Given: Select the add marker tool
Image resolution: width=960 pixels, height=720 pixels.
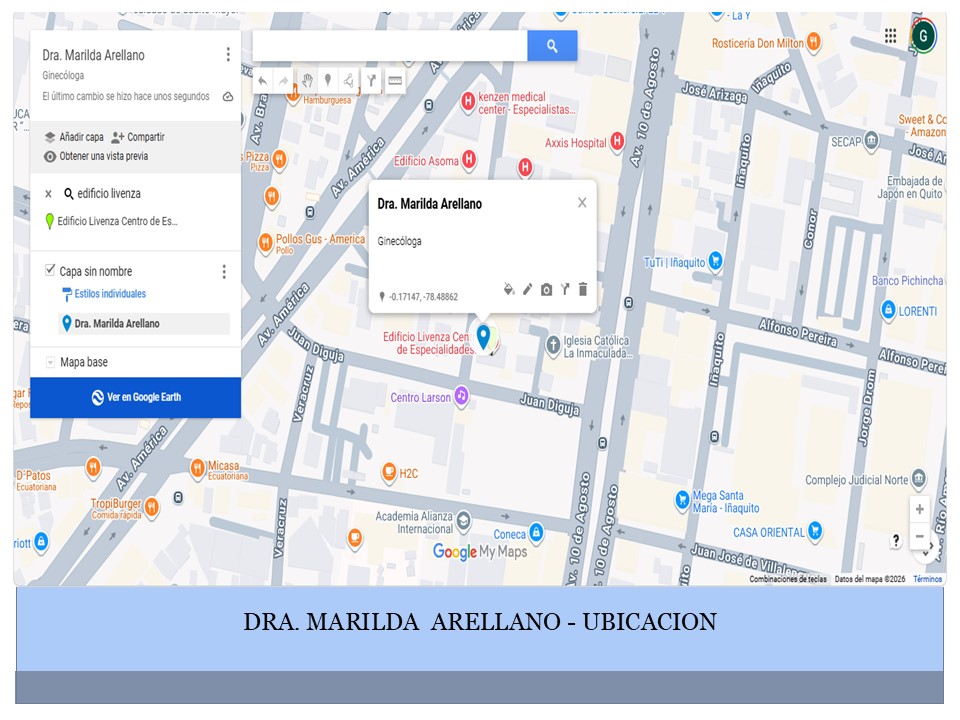Looking at the screenshot, I should click(x=328, y=80).
